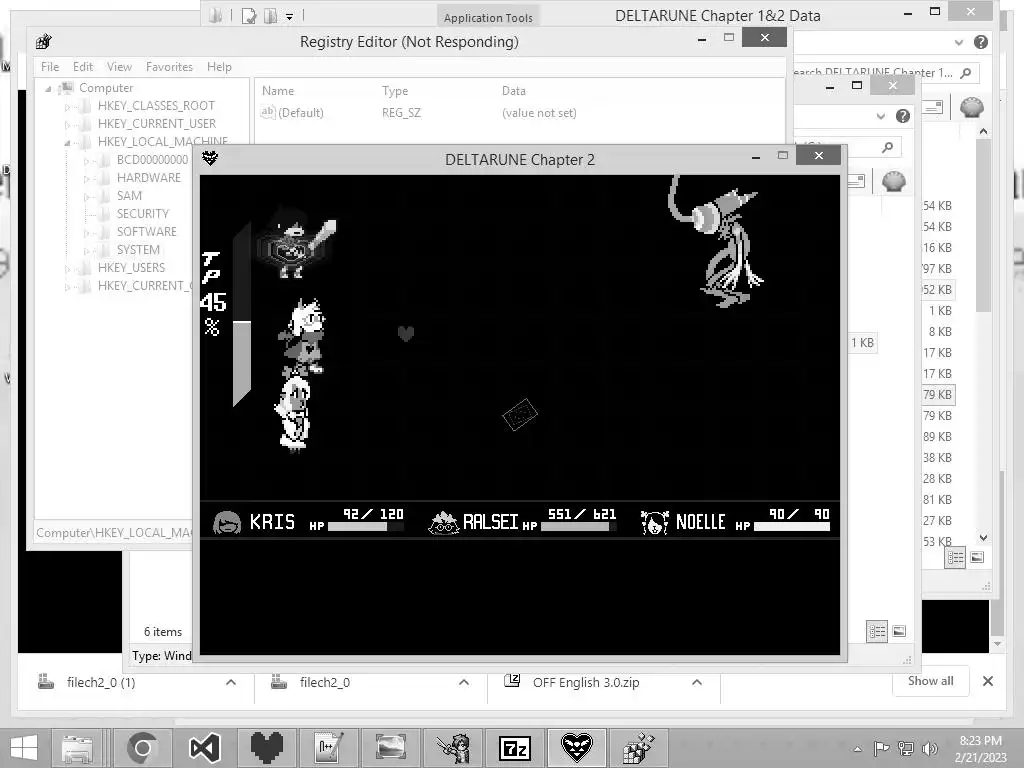Expand the HKEY_CLASSES_ROOT key

click(x=67, y=106)
